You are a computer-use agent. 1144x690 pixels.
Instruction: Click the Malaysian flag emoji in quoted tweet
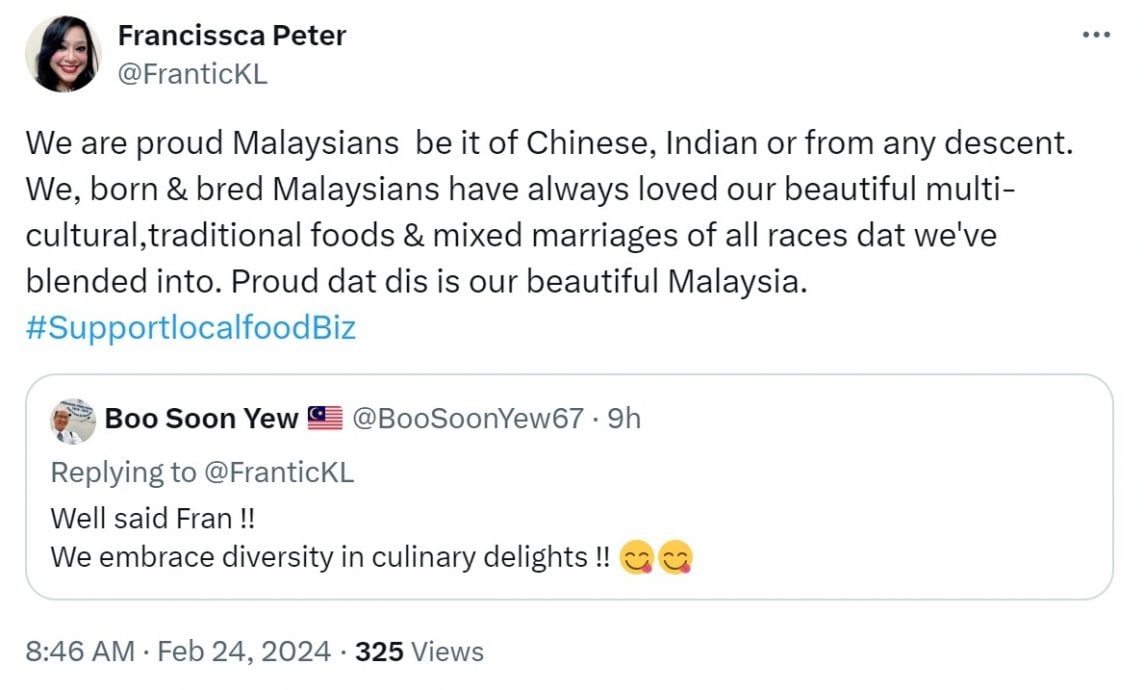323,419
